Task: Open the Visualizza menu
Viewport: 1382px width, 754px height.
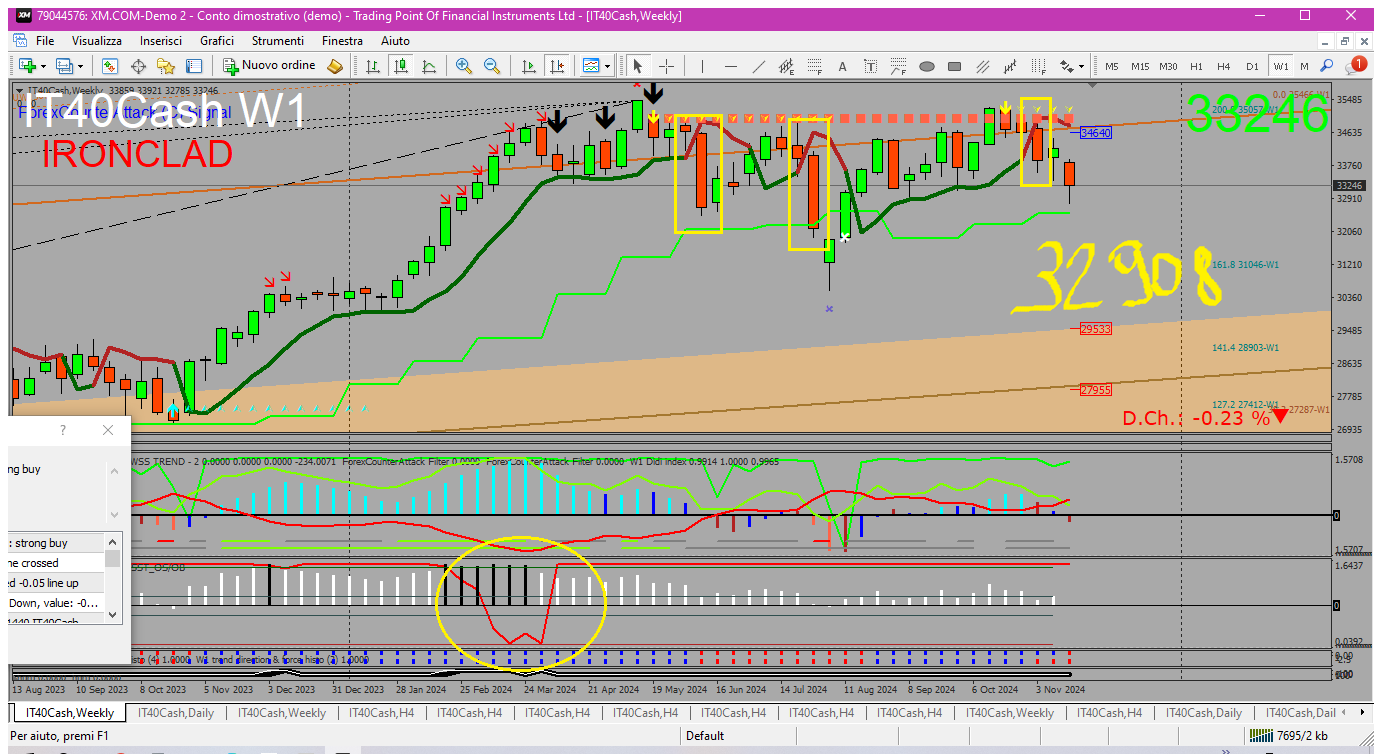Action: click(x=97, y=41)
